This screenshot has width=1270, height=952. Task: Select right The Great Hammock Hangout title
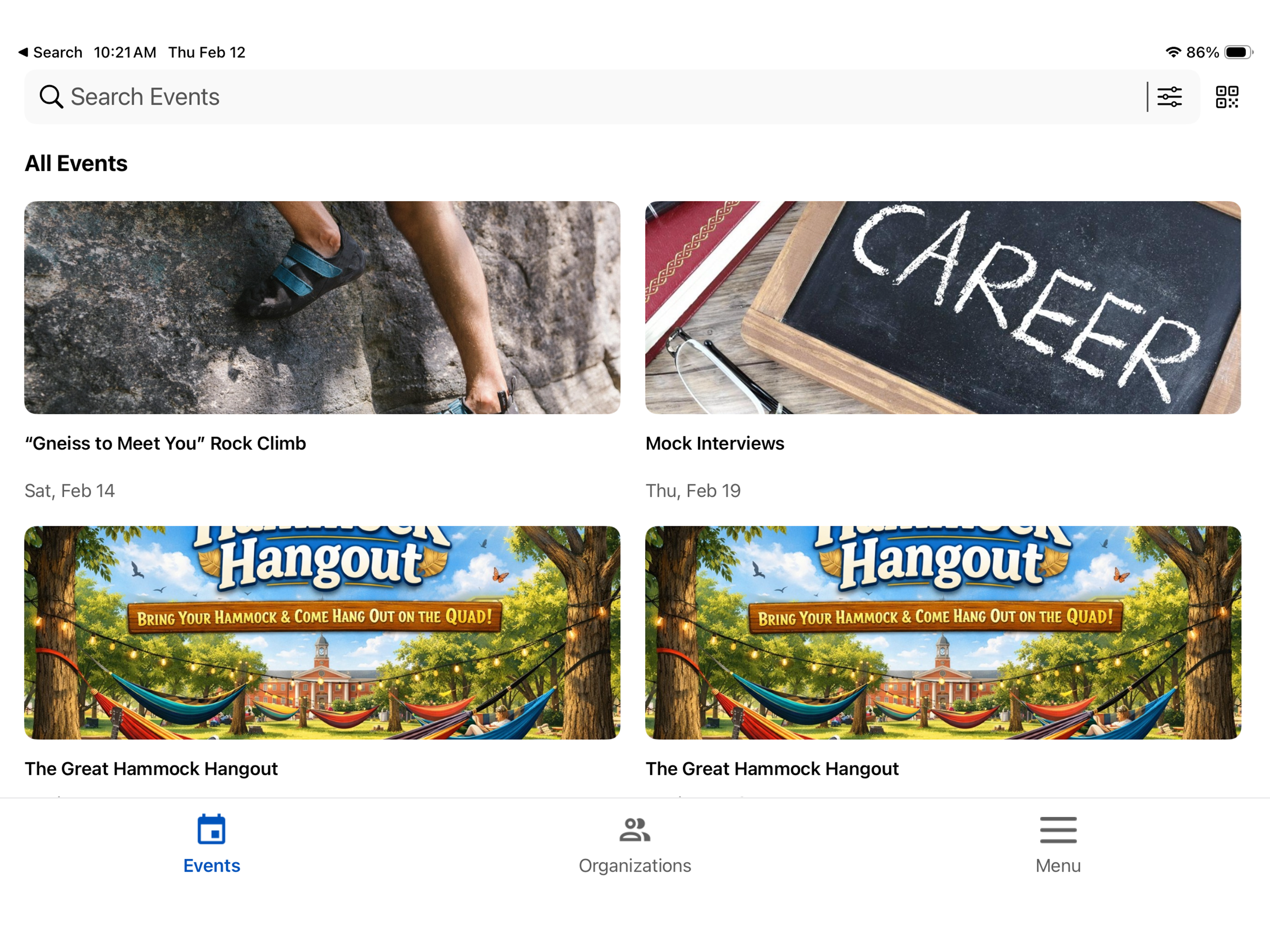(772, 768)
